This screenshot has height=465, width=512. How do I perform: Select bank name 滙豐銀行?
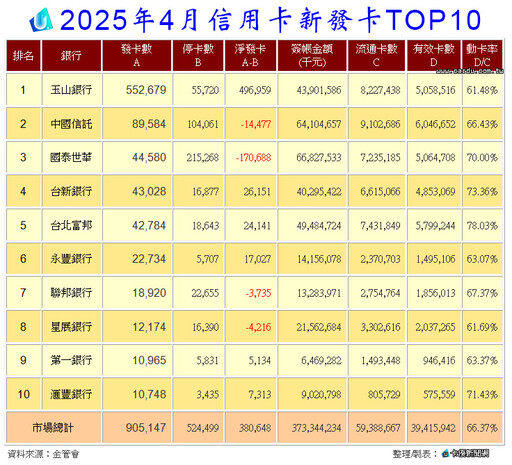[71, 394]
